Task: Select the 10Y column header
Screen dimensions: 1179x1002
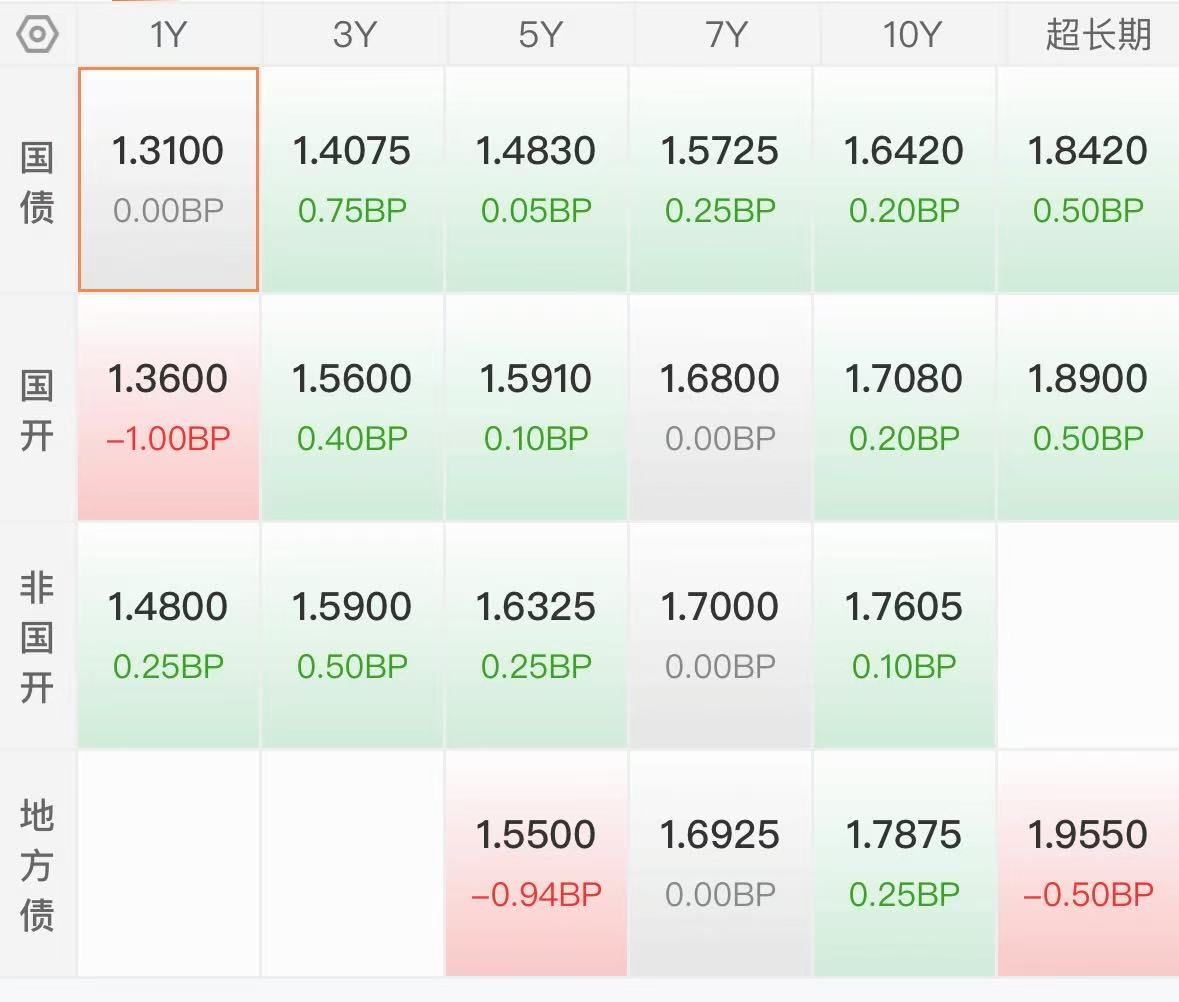Action: 911,35
